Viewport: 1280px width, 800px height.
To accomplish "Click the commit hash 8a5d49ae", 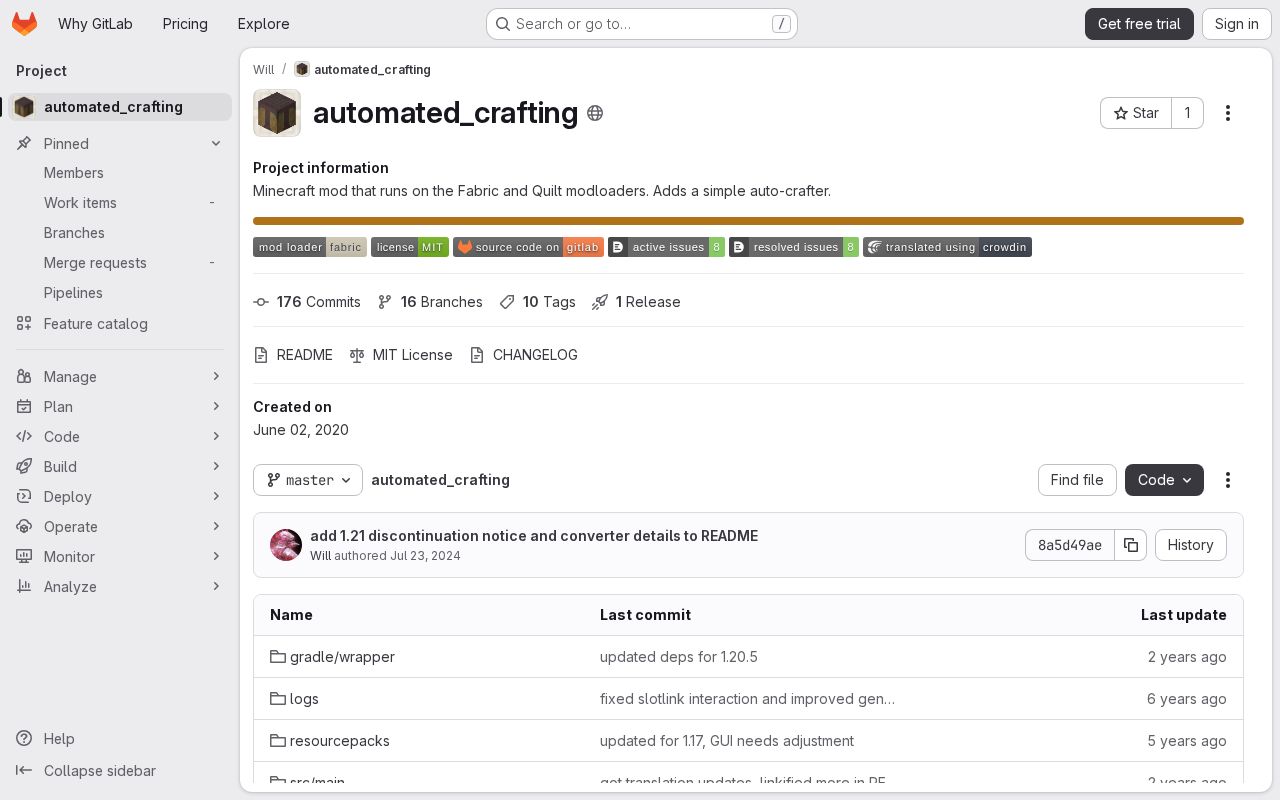I will [1070, 545].
